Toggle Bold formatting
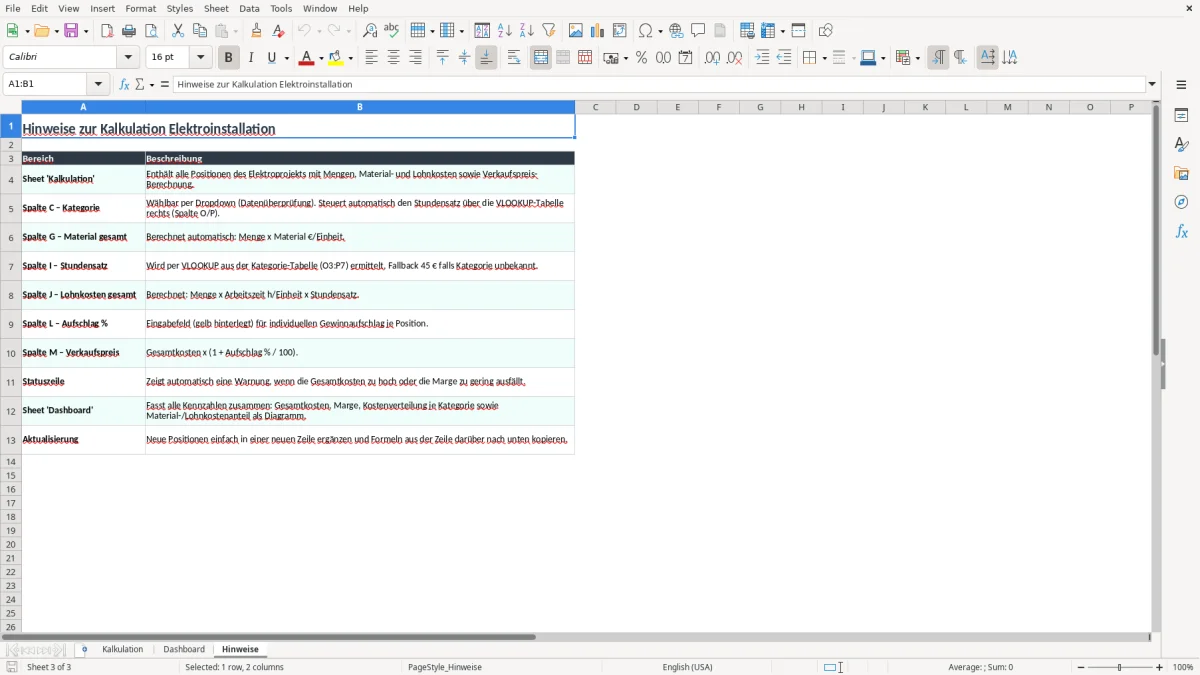The height and width of the screenshot is (675, 1200). 229,58
